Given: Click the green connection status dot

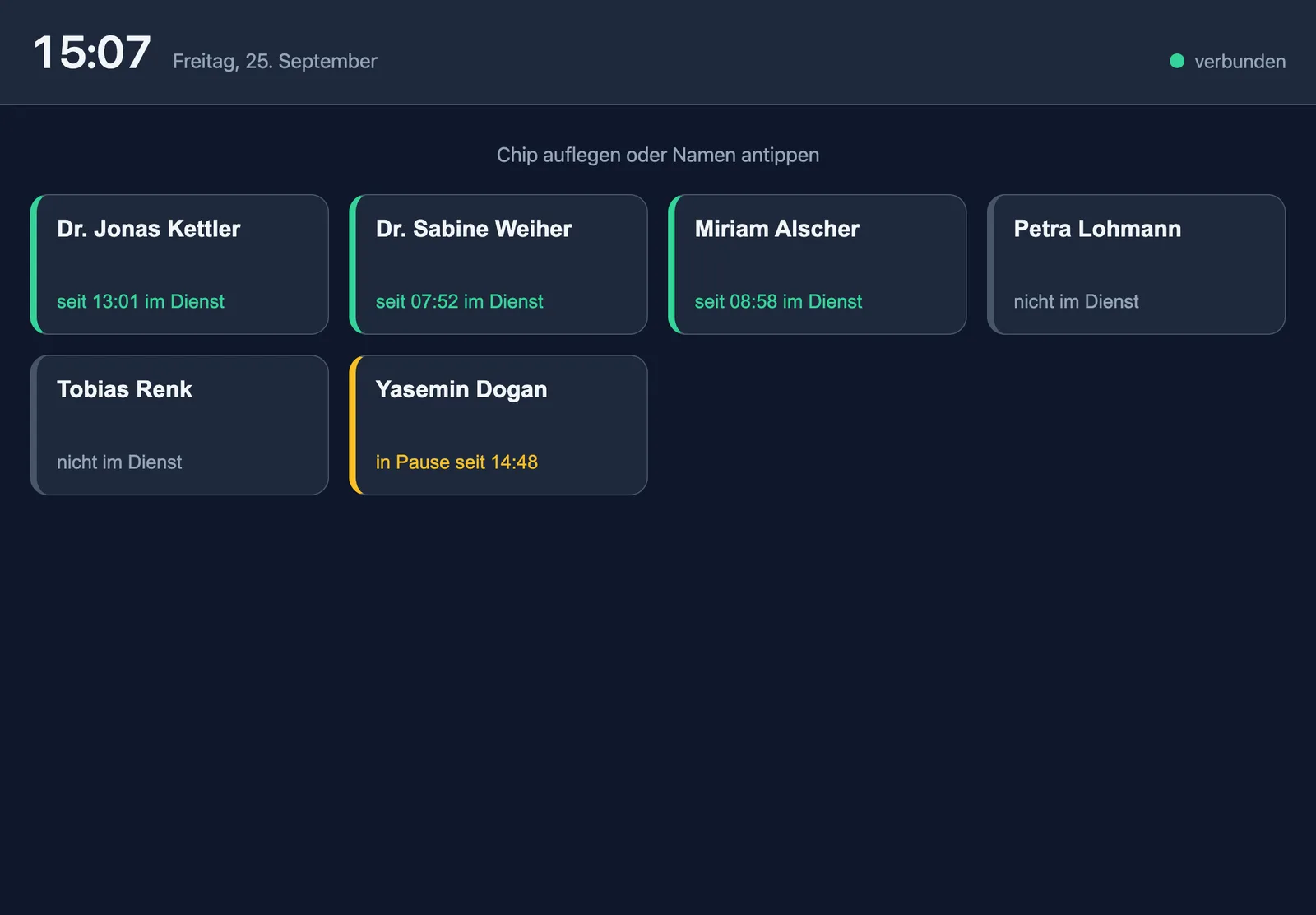Looking at the screenshot, I should (1177, 61).
